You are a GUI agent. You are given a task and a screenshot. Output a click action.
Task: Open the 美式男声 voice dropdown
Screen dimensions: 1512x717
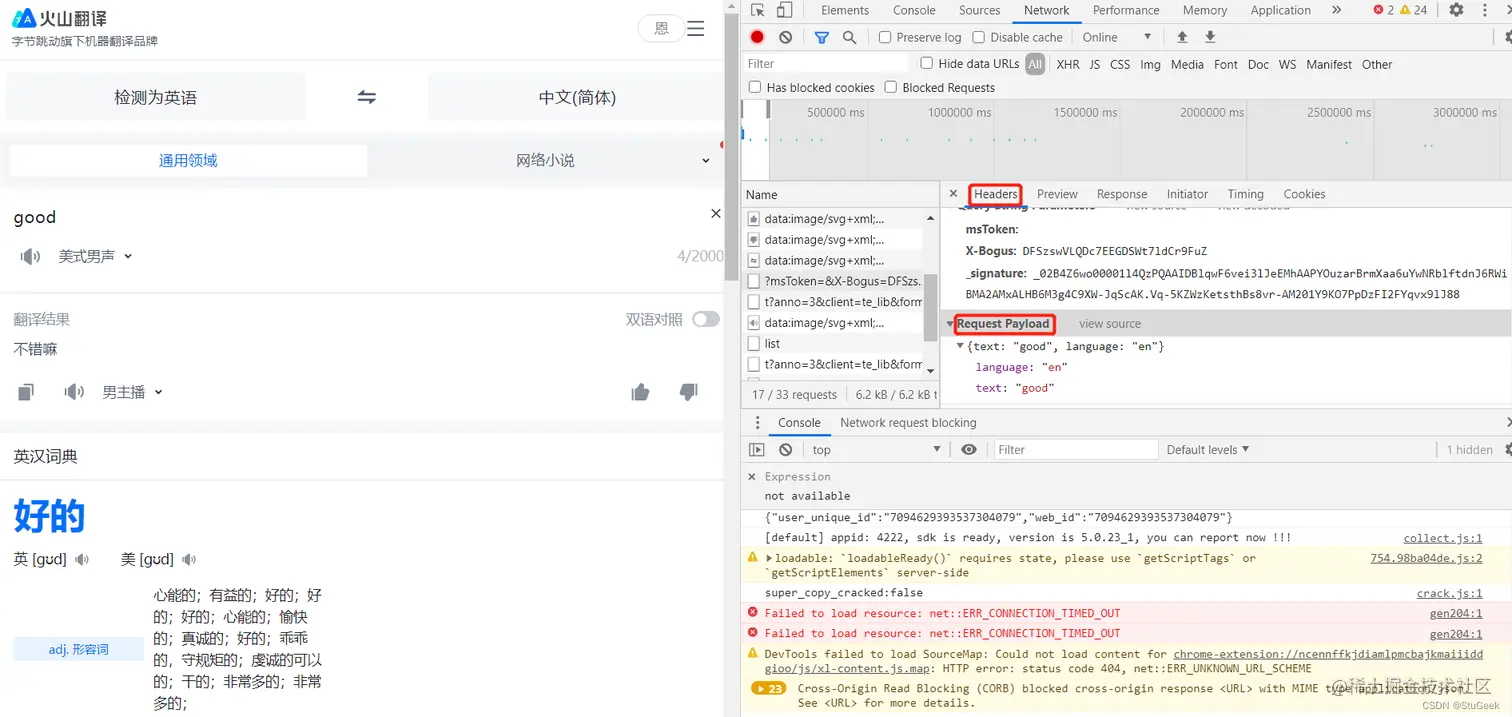click(95, 257)
